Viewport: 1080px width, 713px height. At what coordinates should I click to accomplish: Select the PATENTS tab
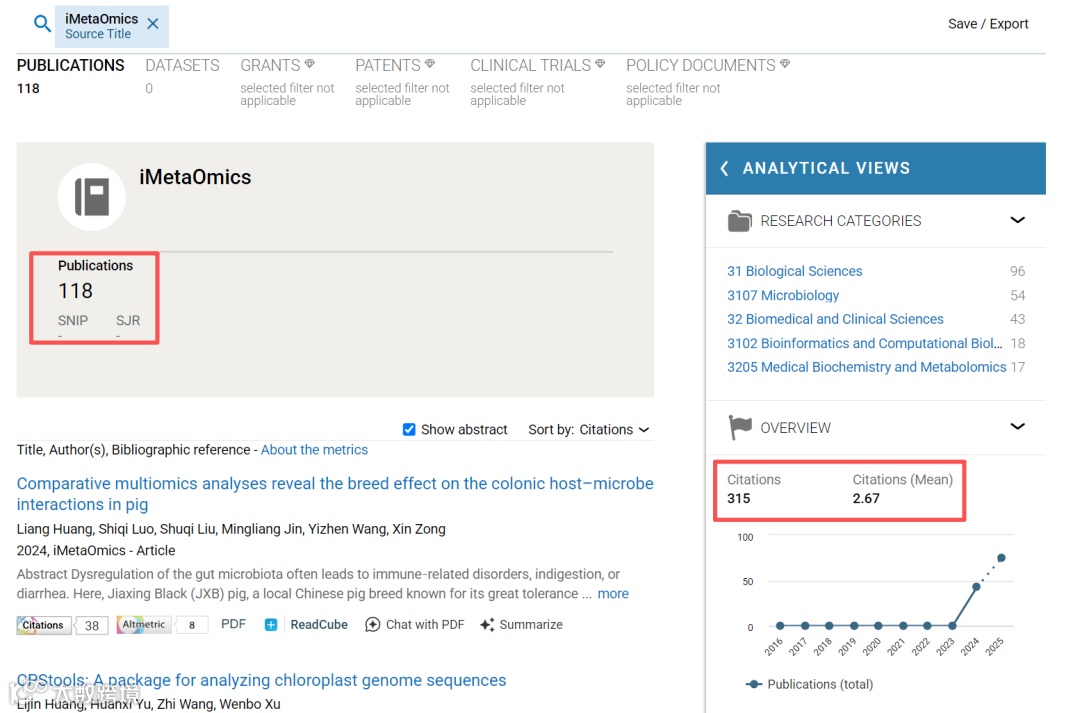[x=388, y=65]
